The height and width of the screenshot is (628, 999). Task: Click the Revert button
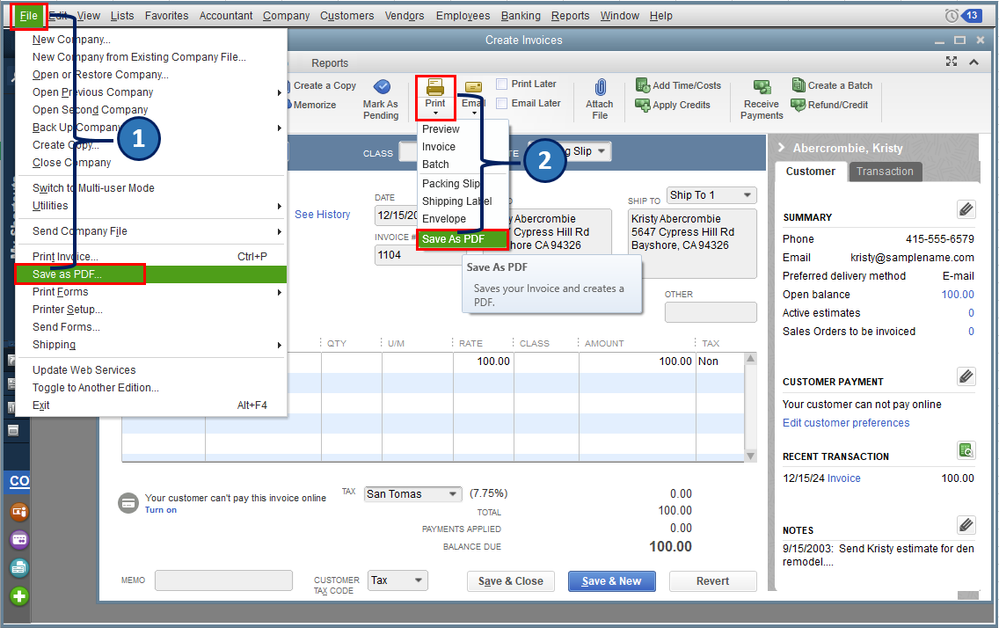click(712, 581)
